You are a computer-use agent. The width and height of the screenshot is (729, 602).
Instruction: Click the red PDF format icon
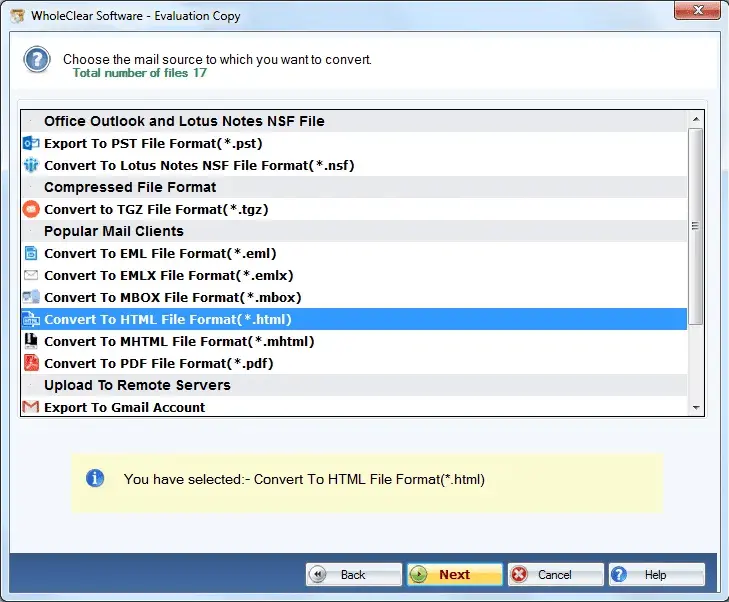[x=31, y=363]
